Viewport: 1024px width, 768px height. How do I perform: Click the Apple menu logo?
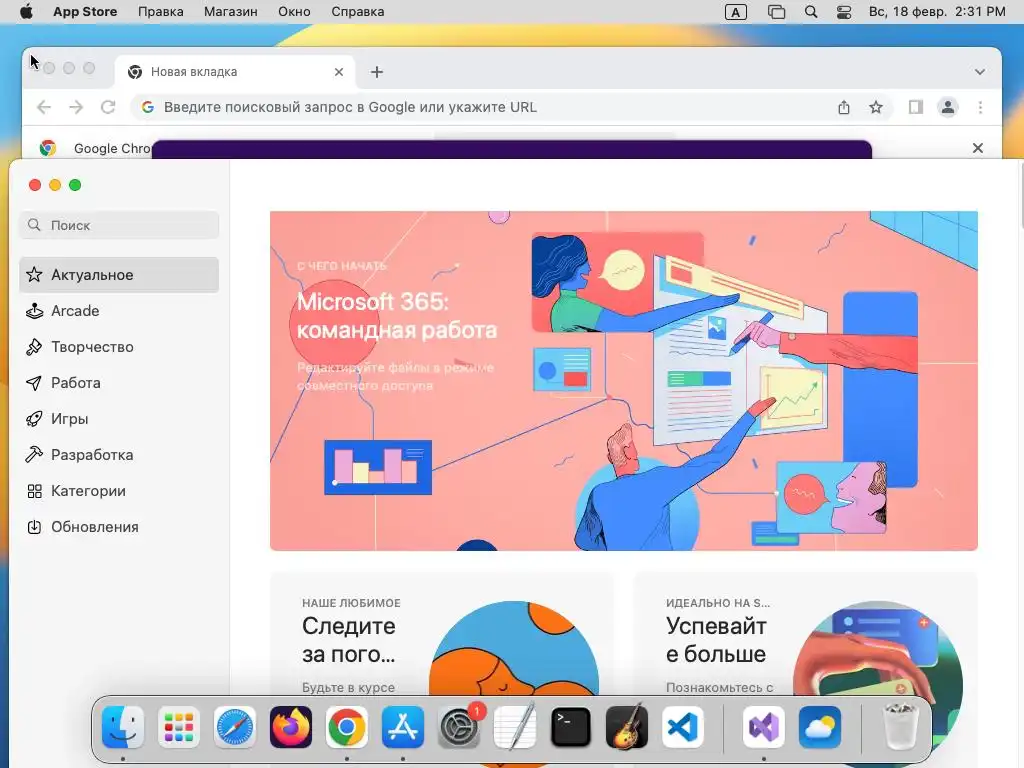click(x=26, y=11)
